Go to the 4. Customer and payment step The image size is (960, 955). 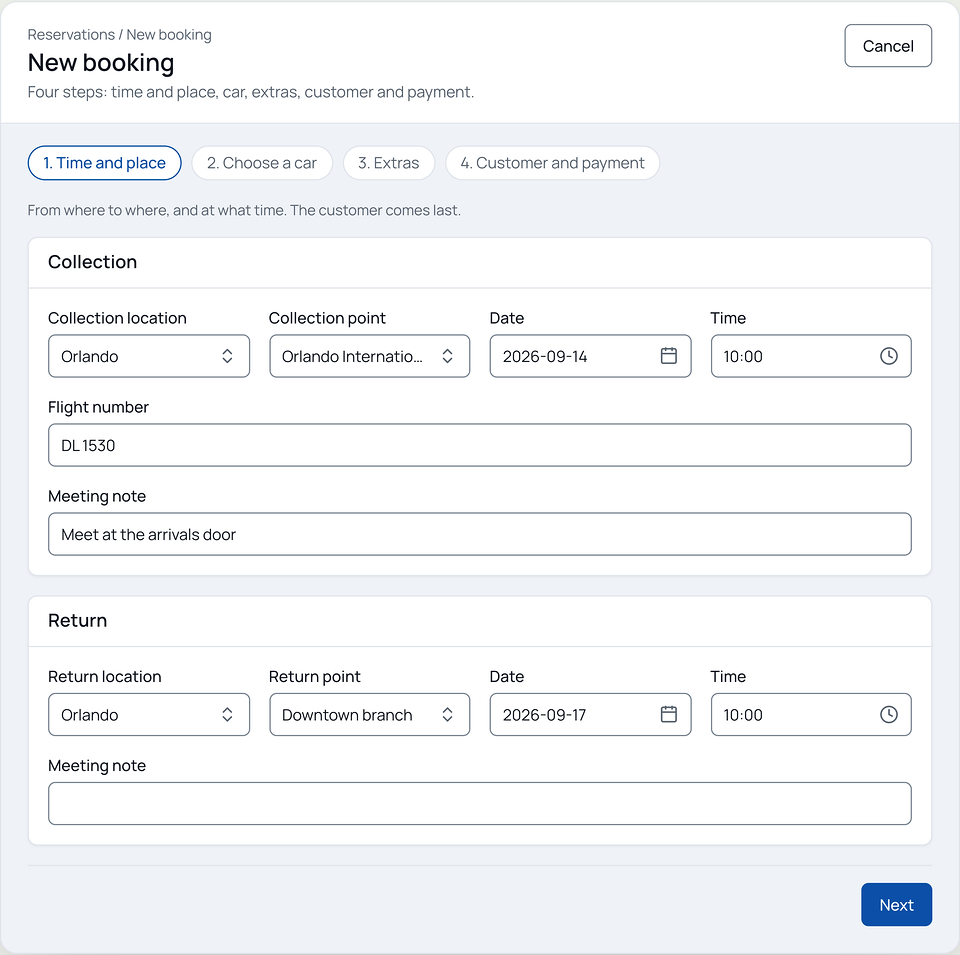pyautogui.click(x=552, y=163)
